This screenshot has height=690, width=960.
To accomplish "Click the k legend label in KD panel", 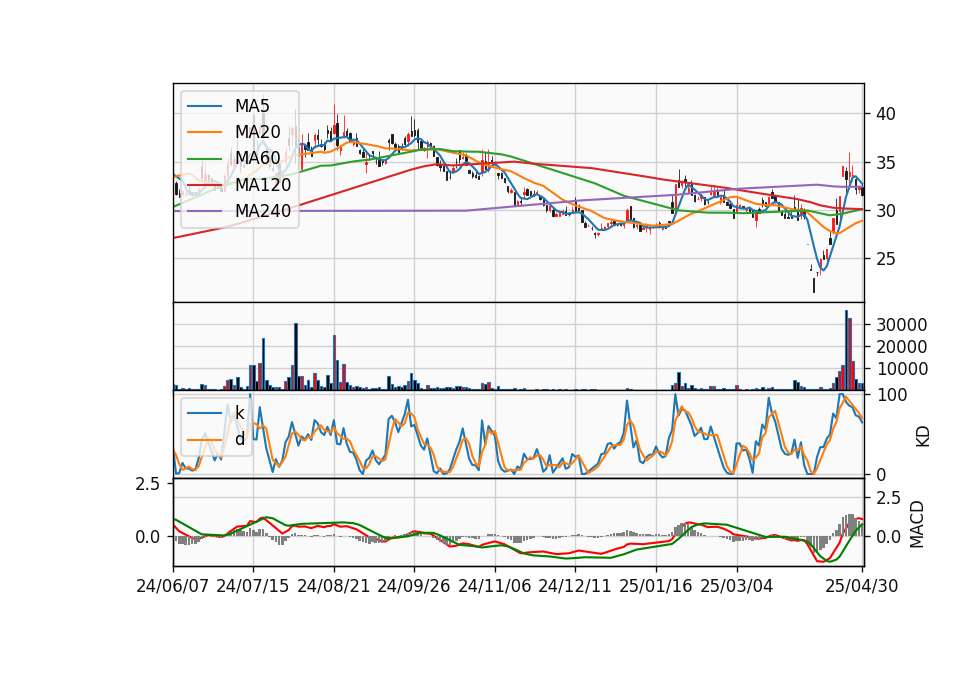I will click(239, 413).
